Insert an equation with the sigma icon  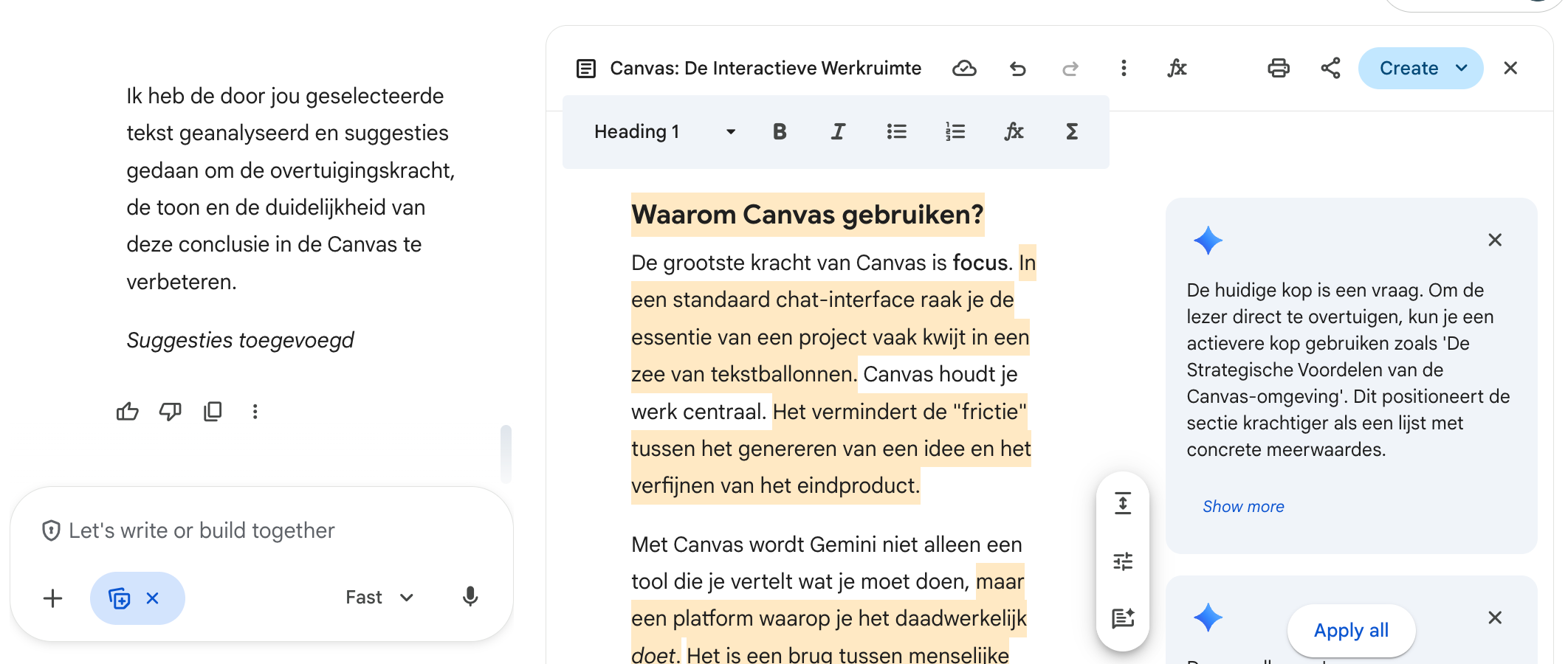pos(1071,131)
